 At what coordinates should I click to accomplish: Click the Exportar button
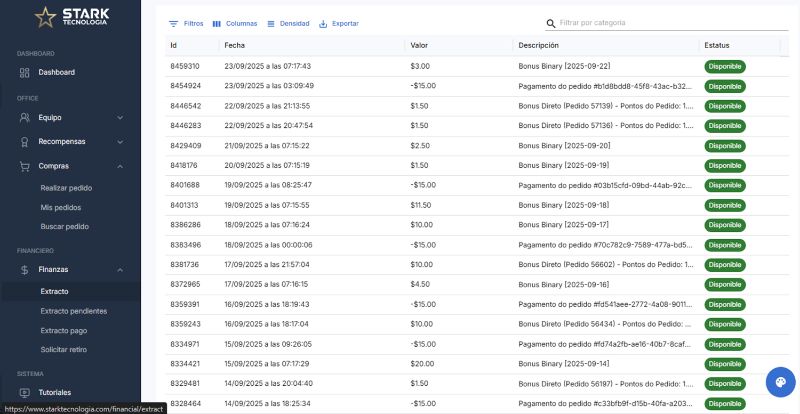coord(338,23)
